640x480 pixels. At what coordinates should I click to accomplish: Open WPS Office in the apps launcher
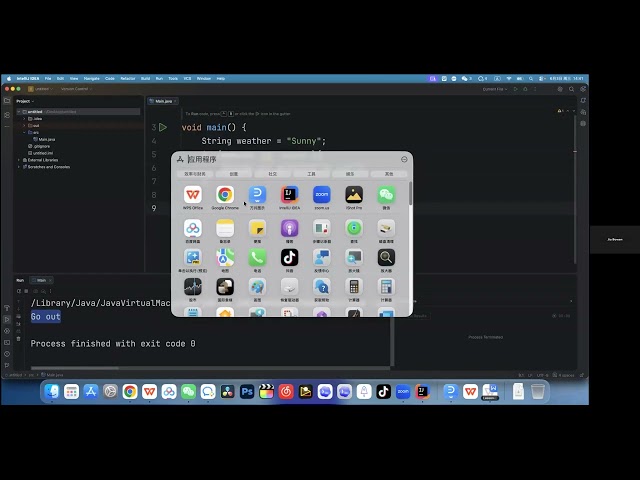(193, 195)
